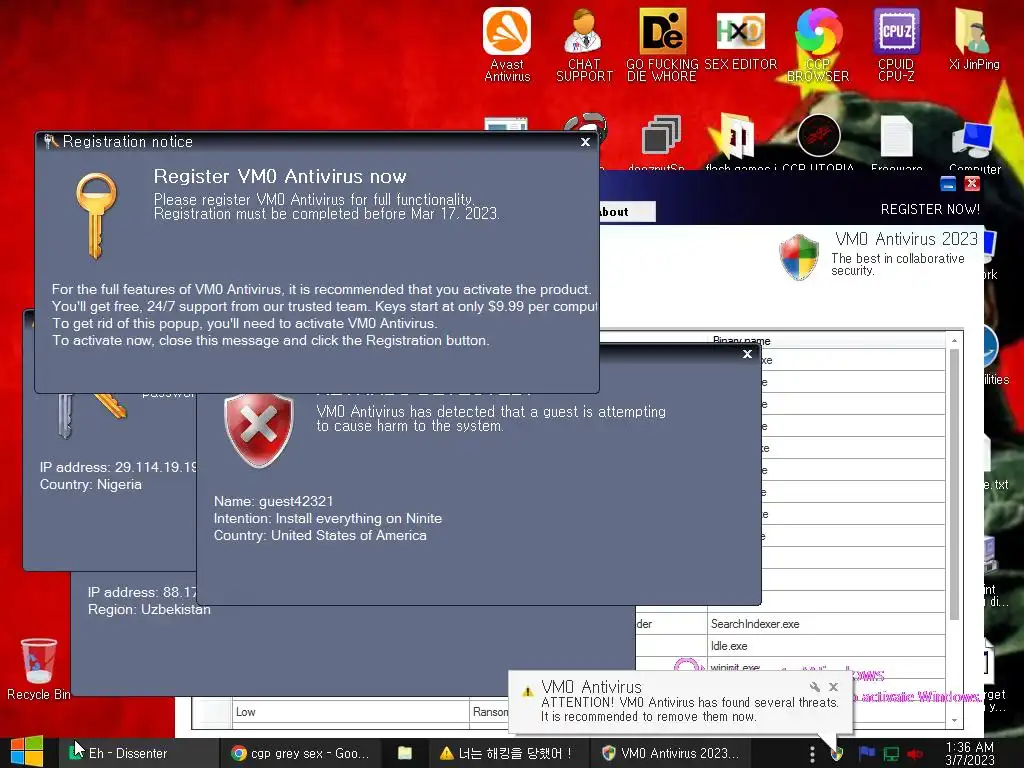The image size is (1024, 768).
Task: Click the VM0 Antivirus colored shield logo
Action: point(799,257)
